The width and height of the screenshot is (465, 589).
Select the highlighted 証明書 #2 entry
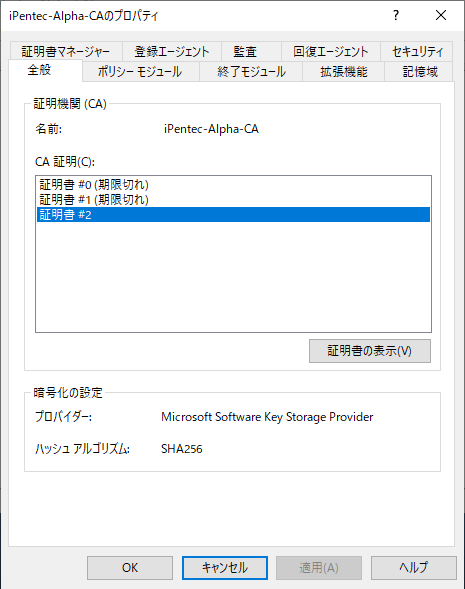[233, 214]
